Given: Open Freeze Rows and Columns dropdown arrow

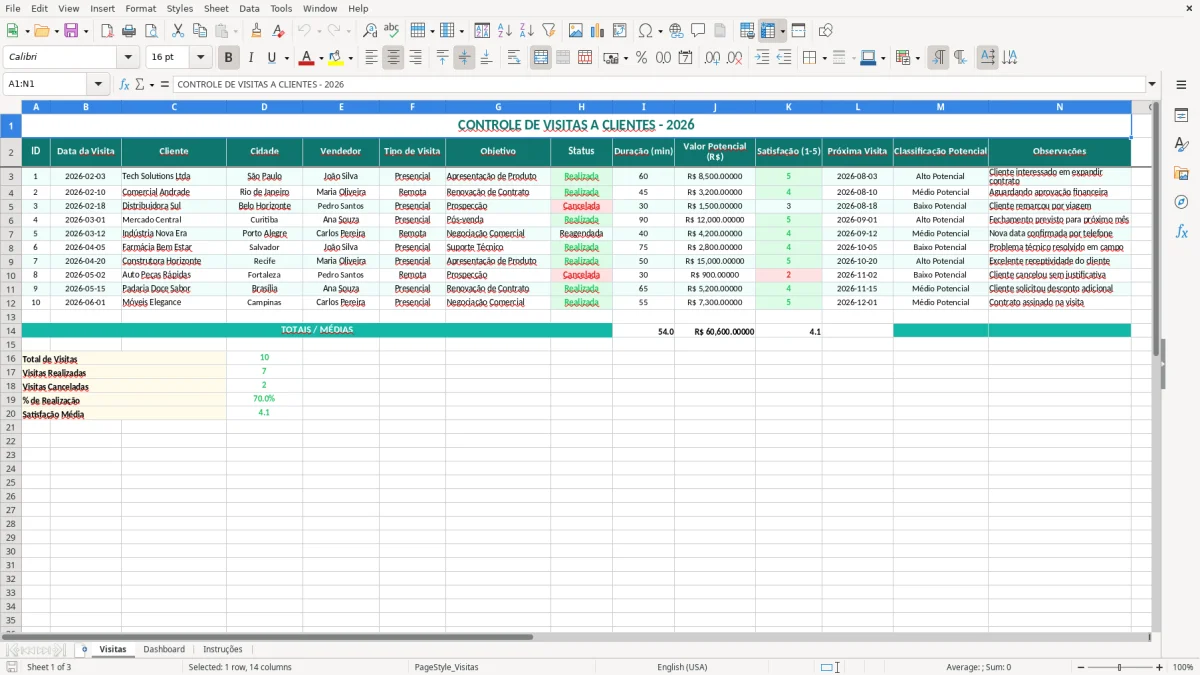Looking at the screenshot, I should [782, 31].
